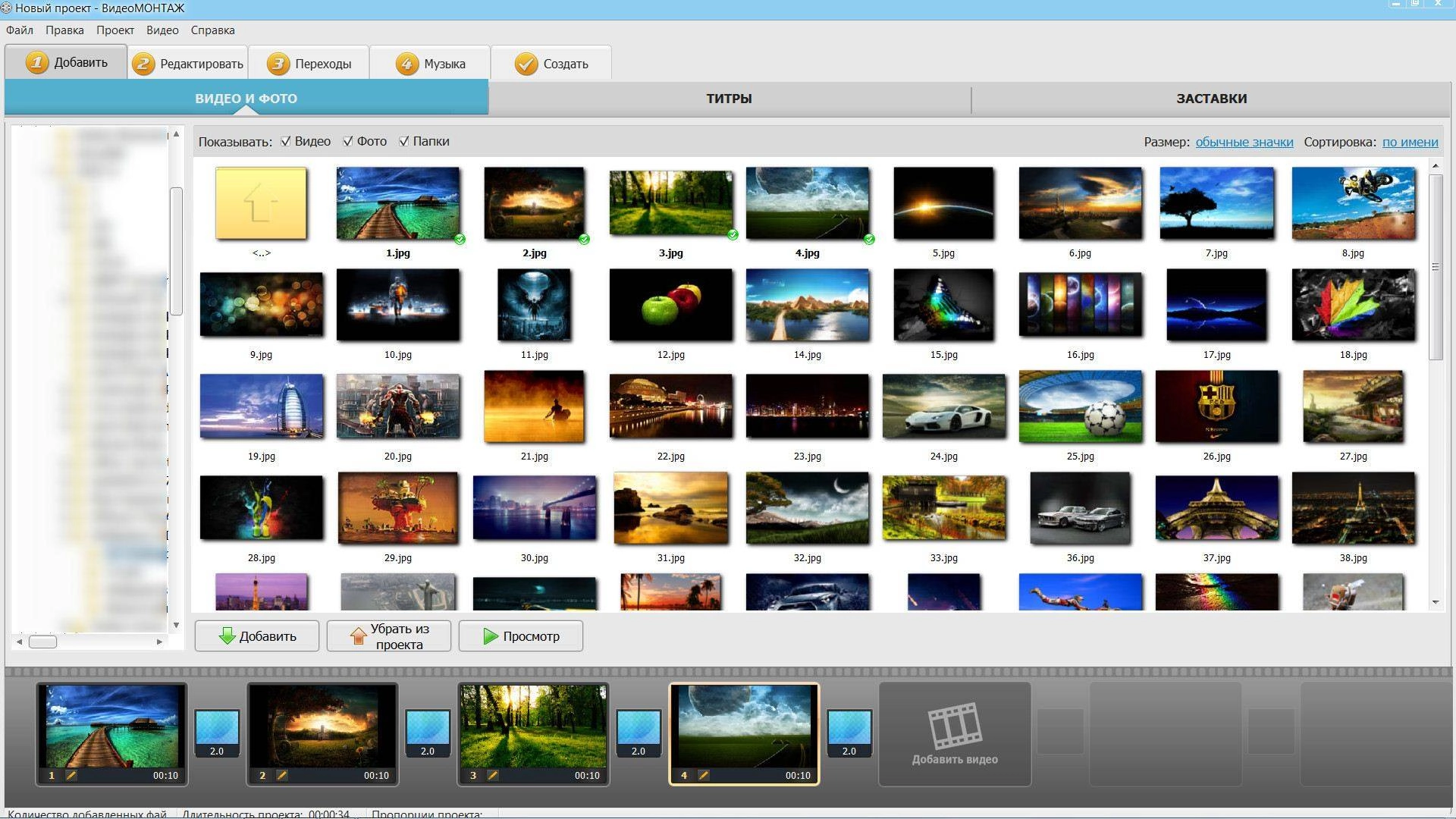Open the Проект menu
1456x819 pixels.
[115, 30]
